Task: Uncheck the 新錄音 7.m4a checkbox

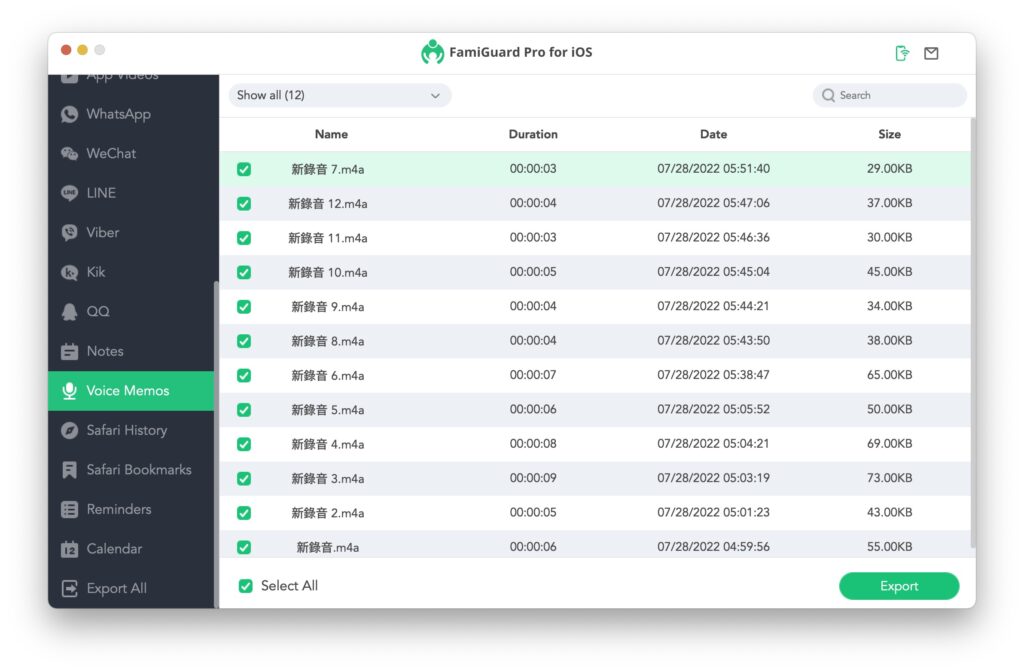Action: pyautogui.click(x=244, y=170)
